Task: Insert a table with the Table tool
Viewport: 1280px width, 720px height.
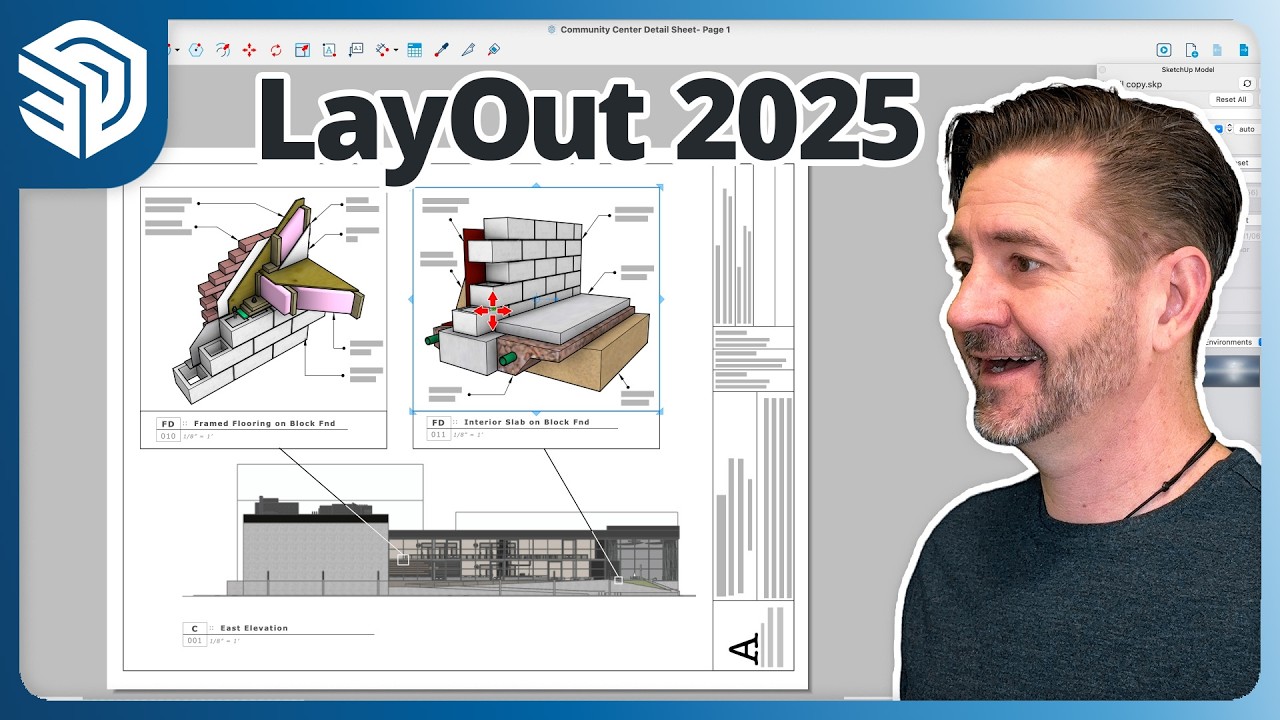Action: [x=414, y=49]
